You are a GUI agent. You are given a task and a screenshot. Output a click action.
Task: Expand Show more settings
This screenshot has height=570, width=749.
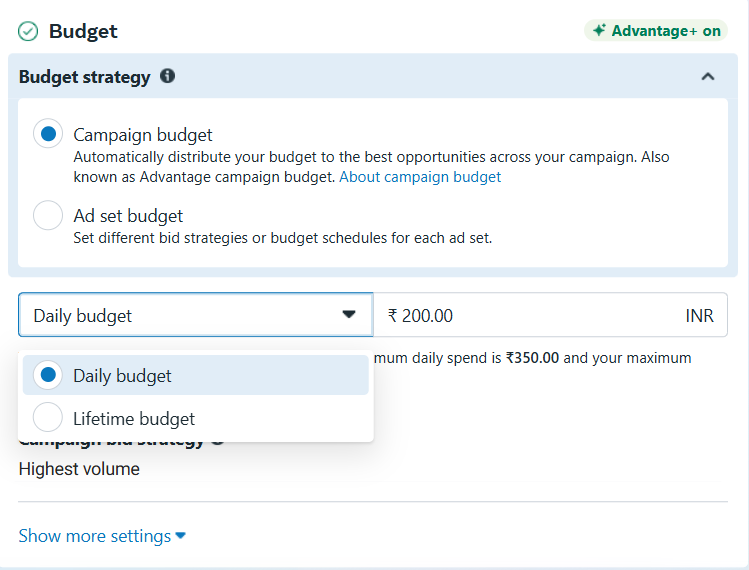(102, 536)
